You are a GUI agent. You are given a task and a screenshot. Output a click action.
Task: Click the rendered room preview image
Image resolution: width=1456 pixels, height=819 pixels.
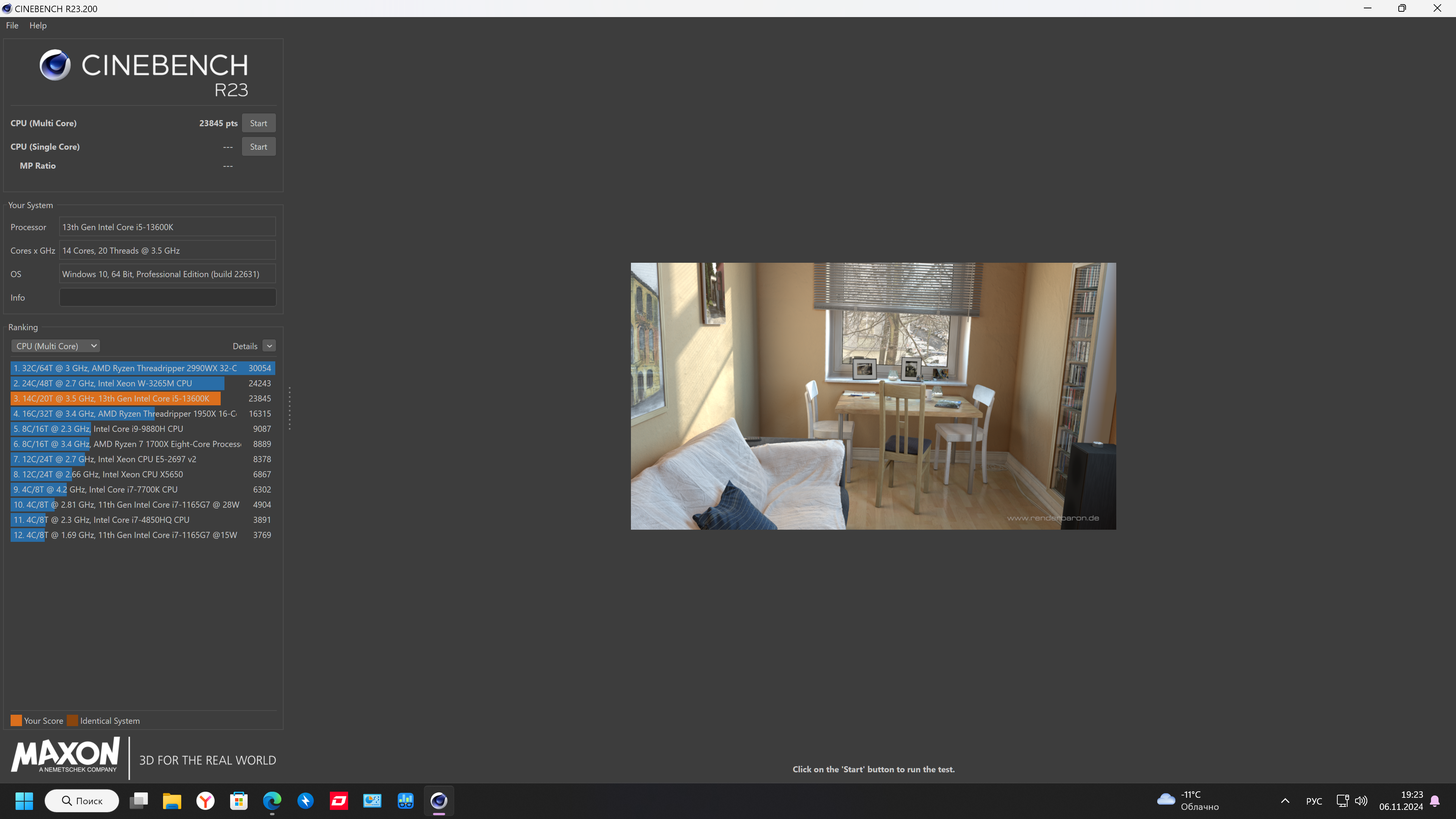click(873, 395)
